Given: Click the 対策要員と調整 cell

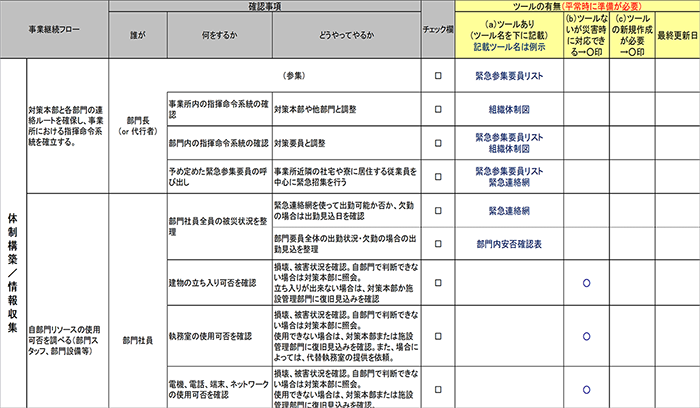Looking at the screenshot, I should click(x=346, y=143).
